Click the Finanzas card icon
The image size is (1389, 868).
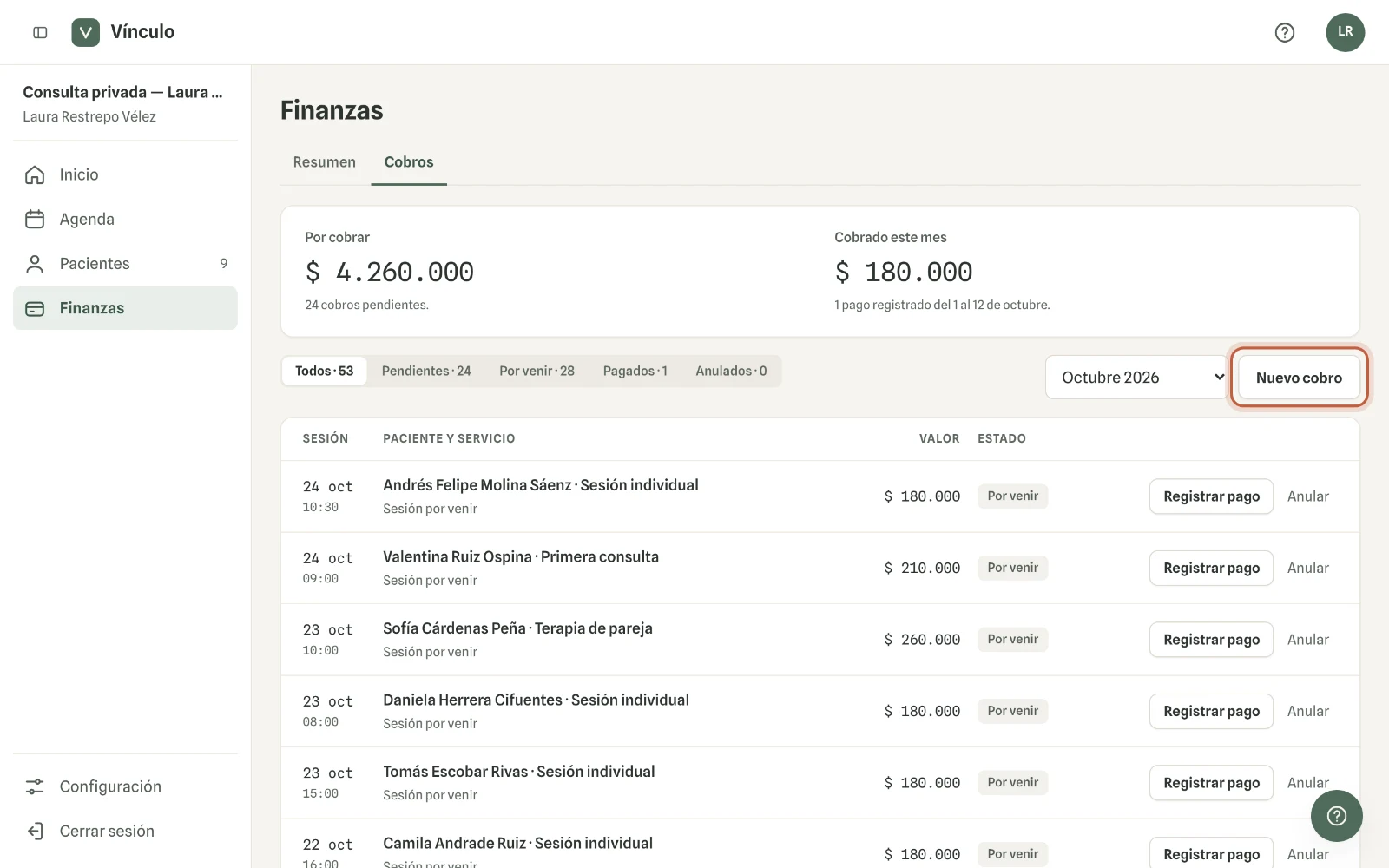[x=35, y=308]
